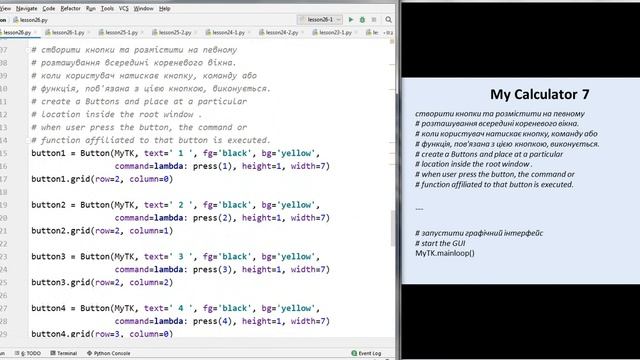The width and height of the screenshot is (640, 360).
Task: Start debugging with the bug icon
Action: click(362, 20)
